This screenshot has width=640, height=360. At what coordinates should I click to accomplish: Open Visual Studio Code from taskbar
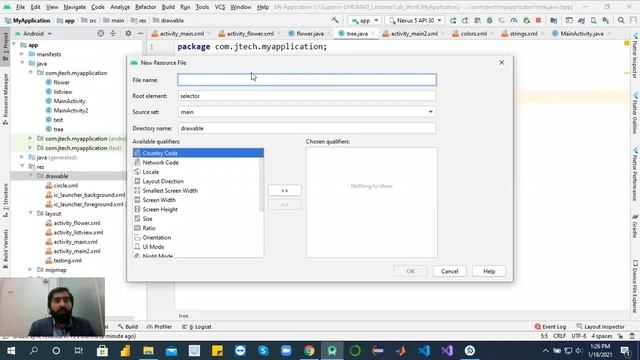pyautogui.click(x=424, y=351)
